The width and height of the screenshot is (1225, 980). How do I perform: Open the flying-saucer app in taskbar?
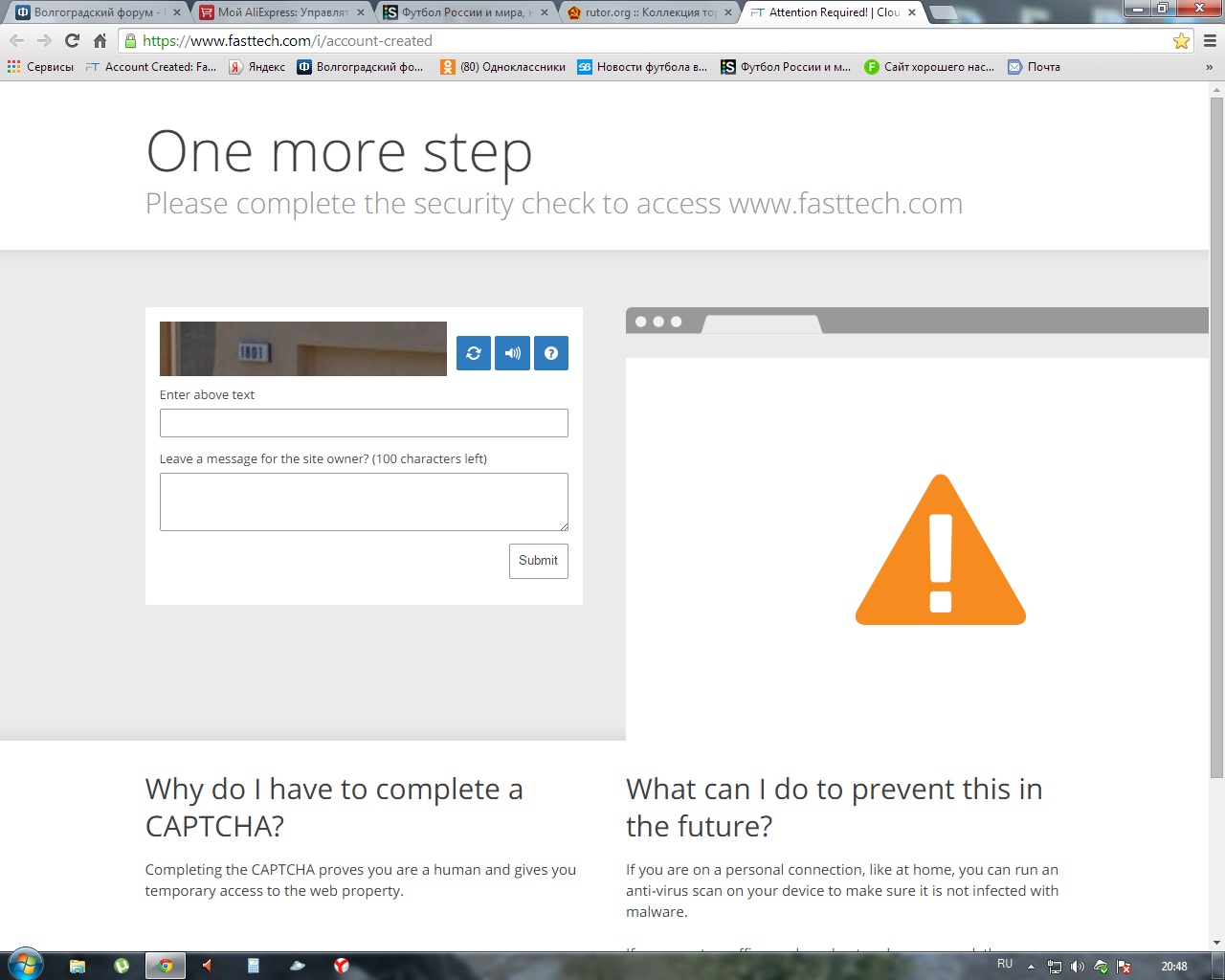[x=298, y=966]
